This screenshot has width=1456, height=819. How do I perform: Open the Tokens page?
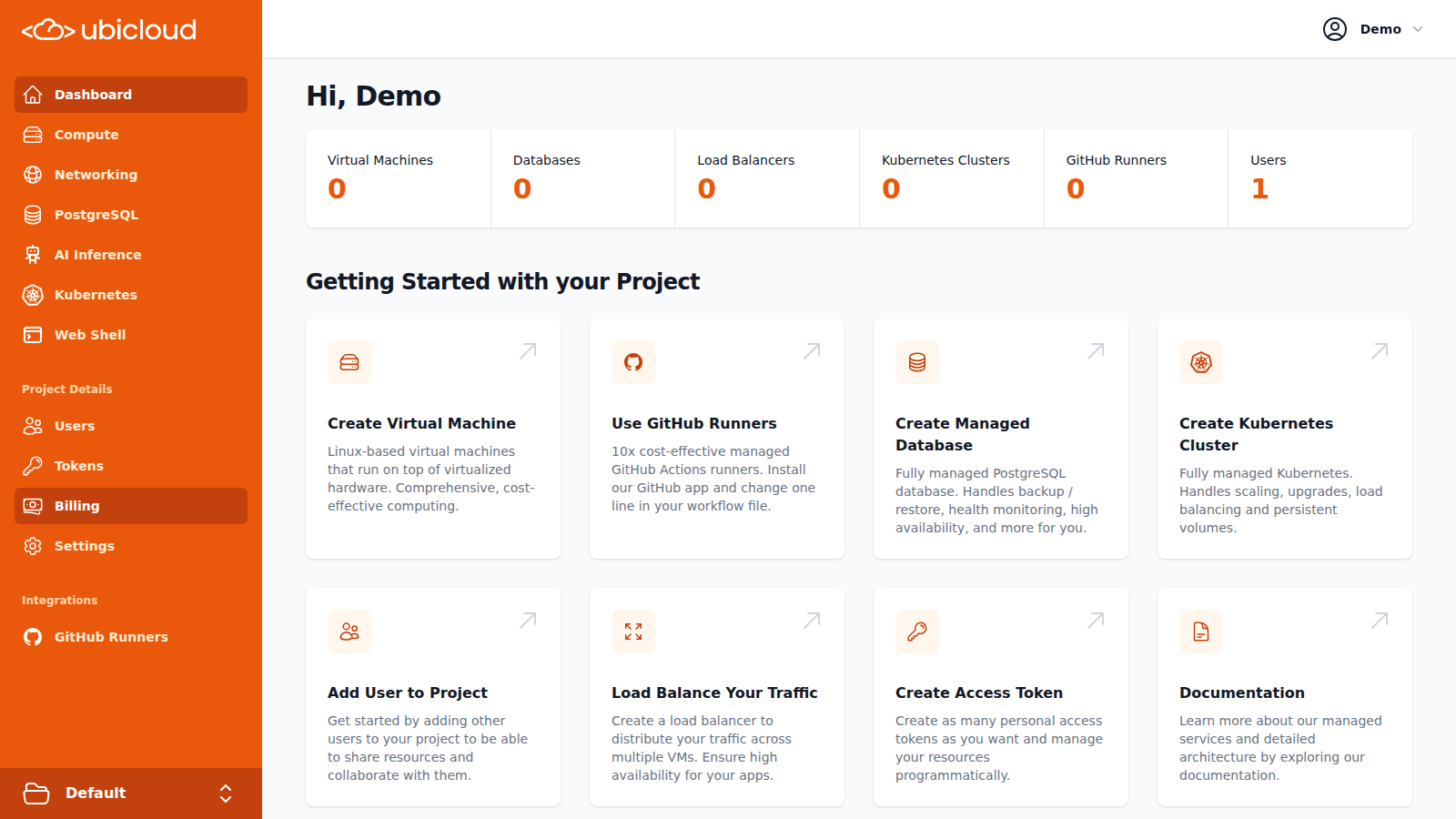tap(131, 466)
